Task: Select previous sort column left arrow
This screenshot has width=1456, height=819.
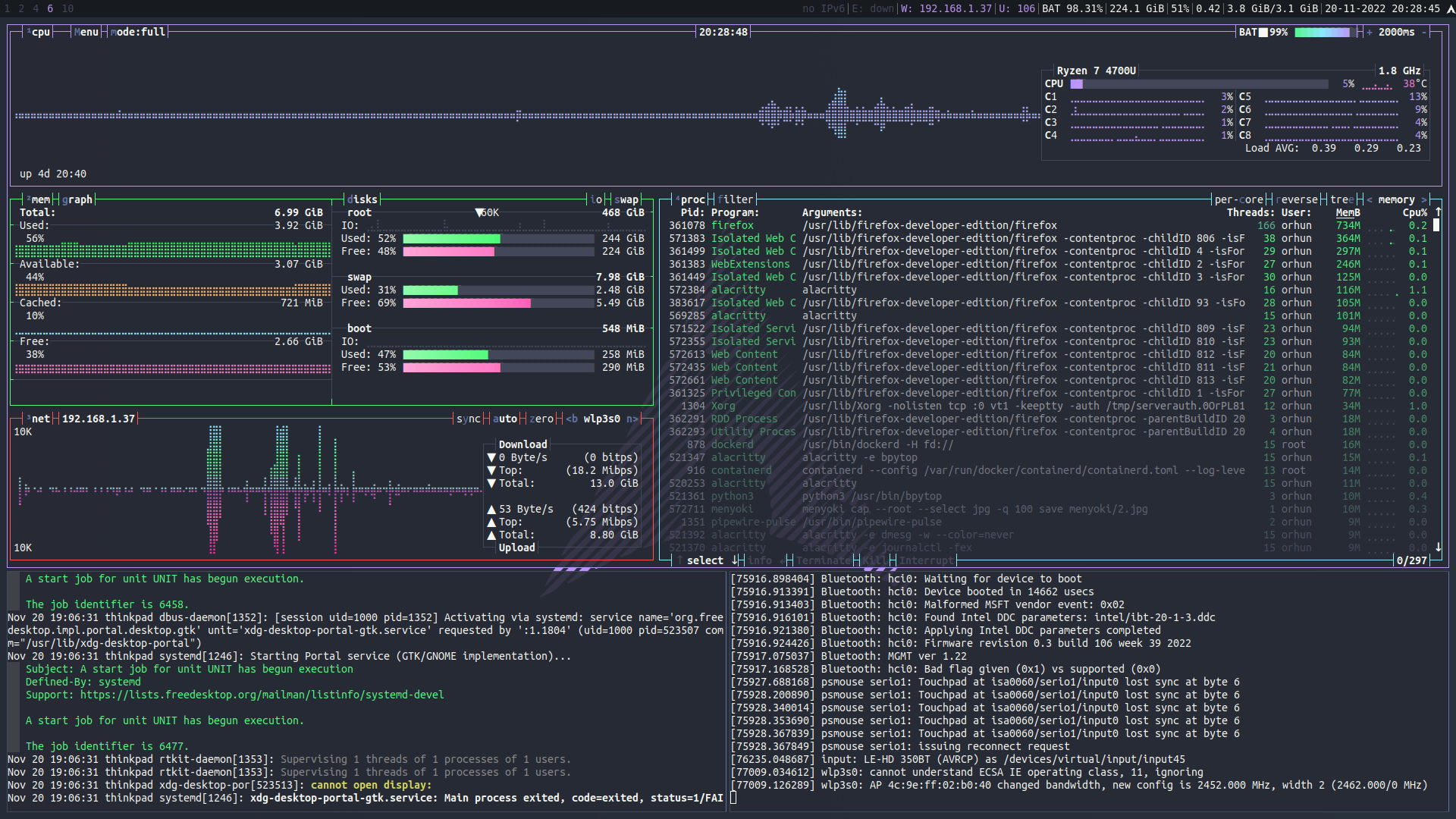Action: 1370,199
